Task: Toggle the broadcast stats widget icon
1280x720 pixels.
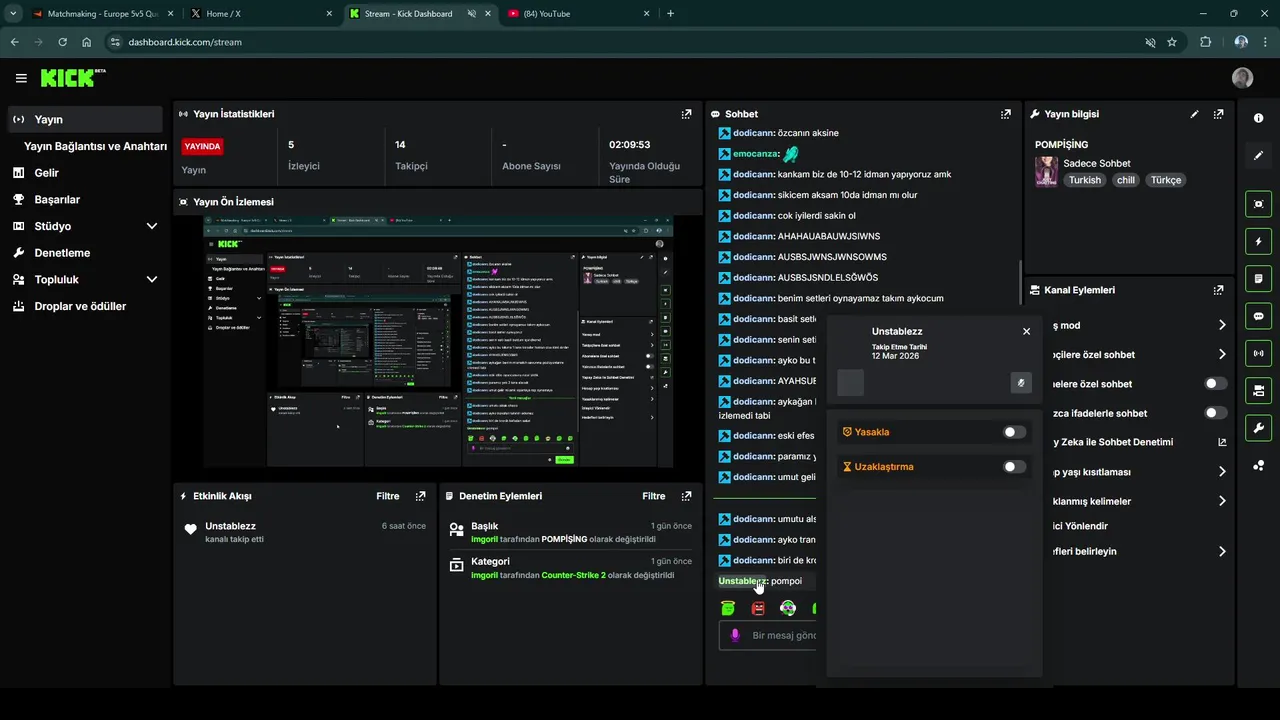Action: click(1258, 353)
